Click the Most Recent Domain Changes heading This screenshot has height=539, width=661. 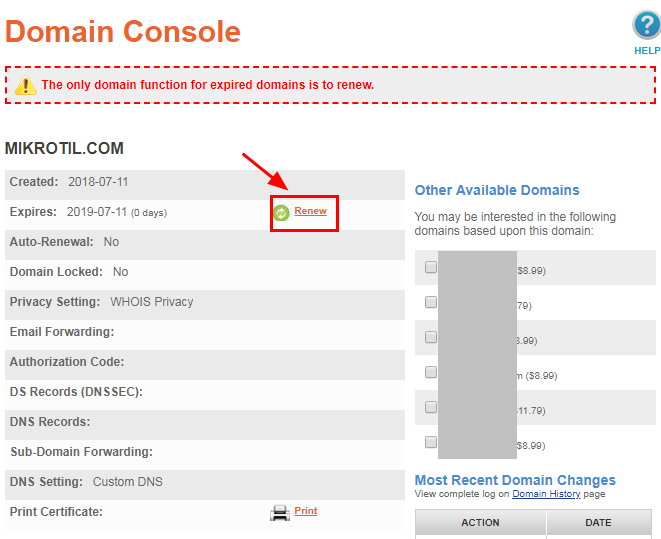tap(515, 480)
